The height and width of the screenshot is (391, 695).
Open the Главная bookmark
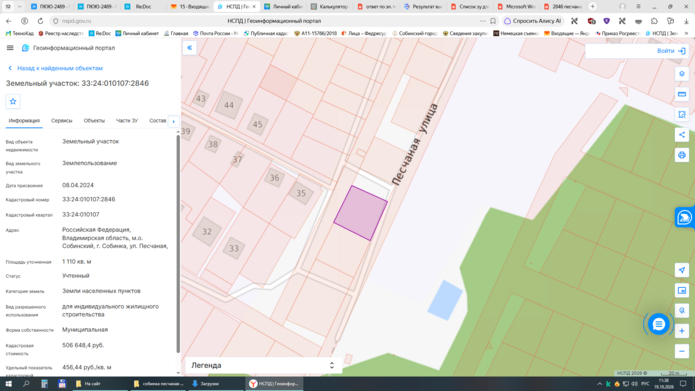pyautogui.click(x=176, y=33)
